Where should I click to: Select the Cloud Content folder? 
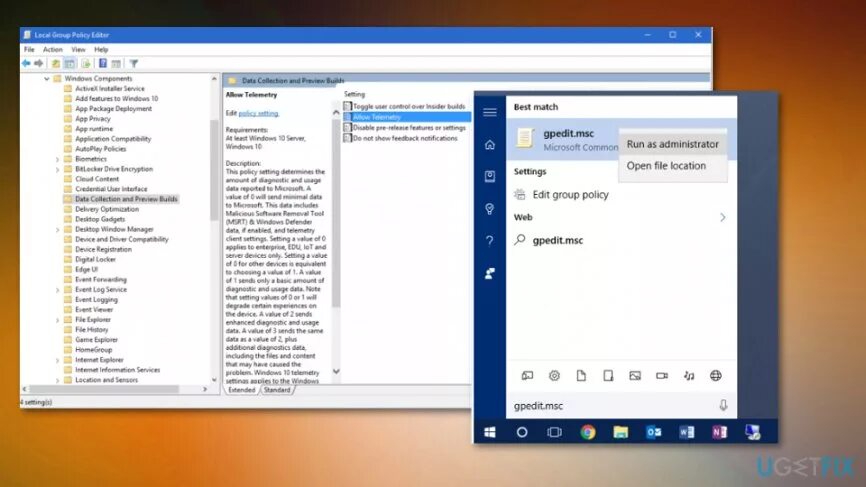(x=97, y=179)
